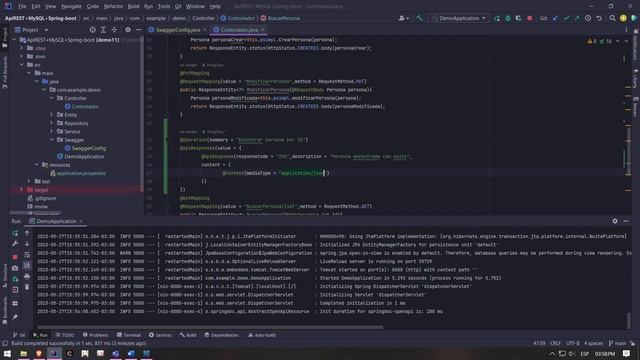Viewport: 640px width, 360px height.
Task: Open the TODO tool window button
Action: 64,335
